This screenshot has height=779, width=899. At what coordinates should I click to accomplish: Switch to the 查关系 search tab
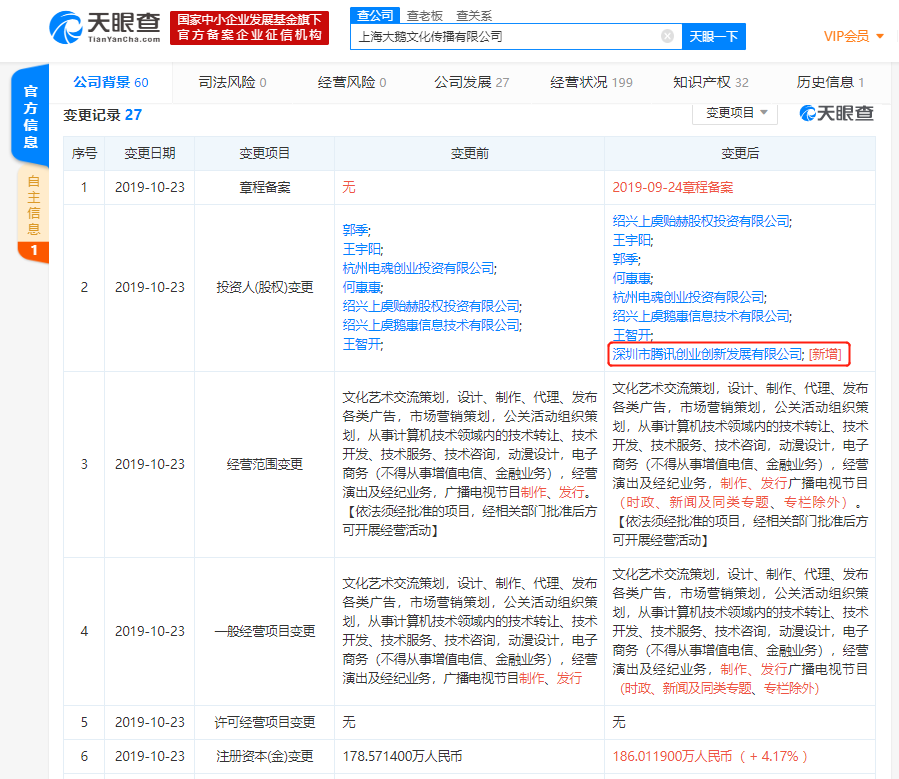pyautogui.click(x=474, y=16)
